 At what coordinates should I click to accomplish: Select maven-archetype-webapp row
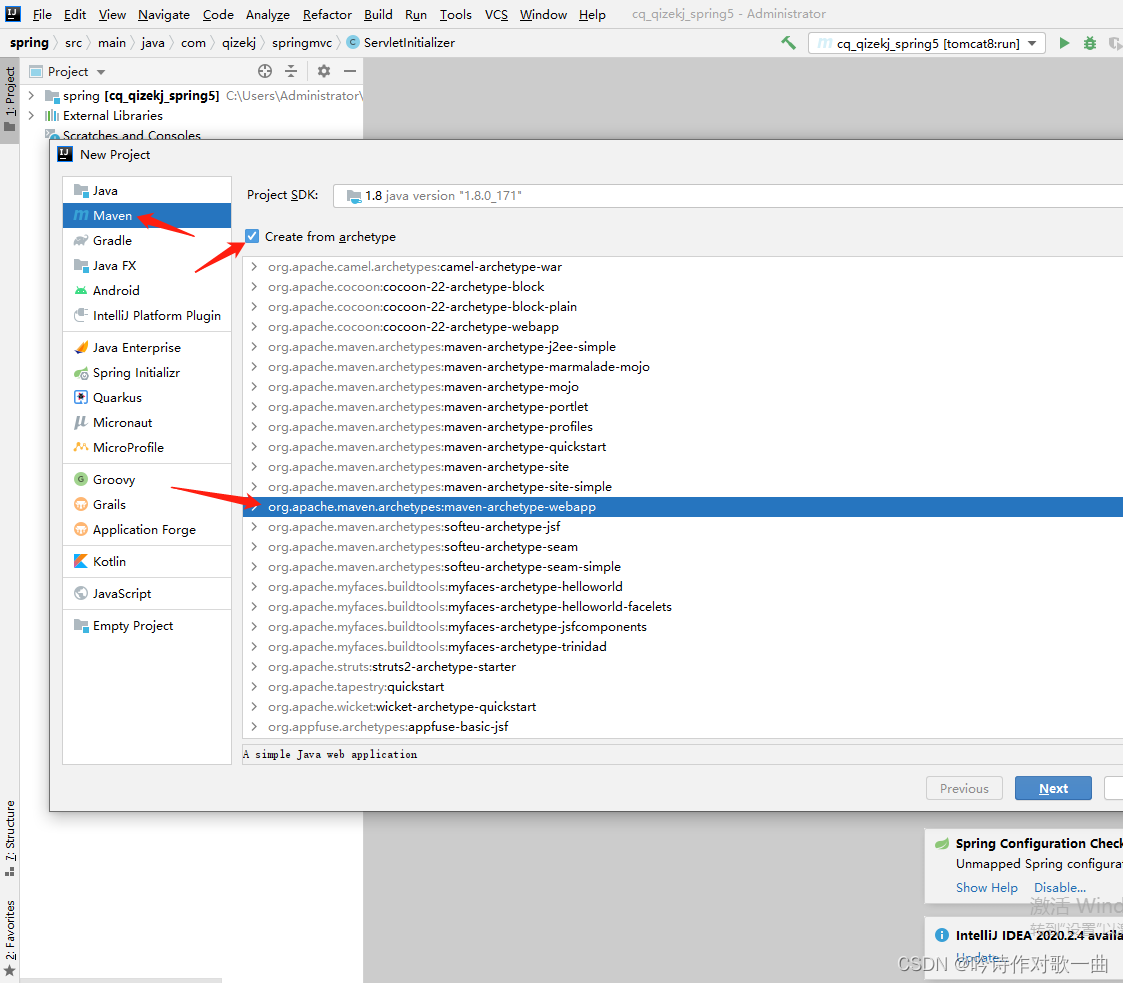point(683,507)
